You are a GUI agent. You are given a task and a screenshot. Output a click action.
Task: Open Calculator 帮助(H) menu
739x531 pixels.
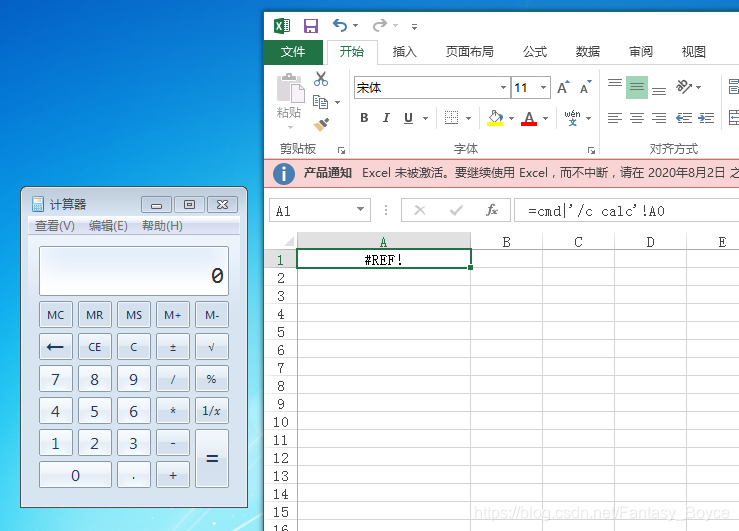point(162,226)
